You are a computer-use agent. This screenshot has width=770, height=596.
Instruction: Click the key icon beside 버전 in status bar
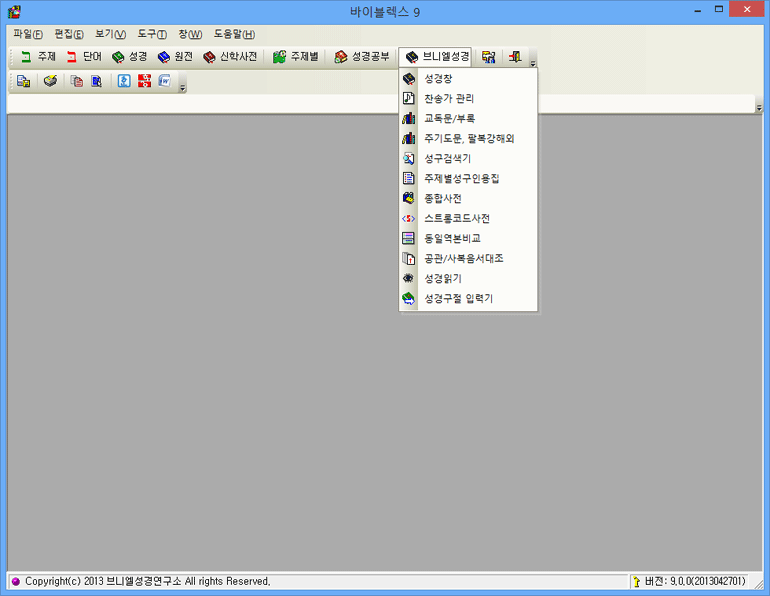click(636, 582)
